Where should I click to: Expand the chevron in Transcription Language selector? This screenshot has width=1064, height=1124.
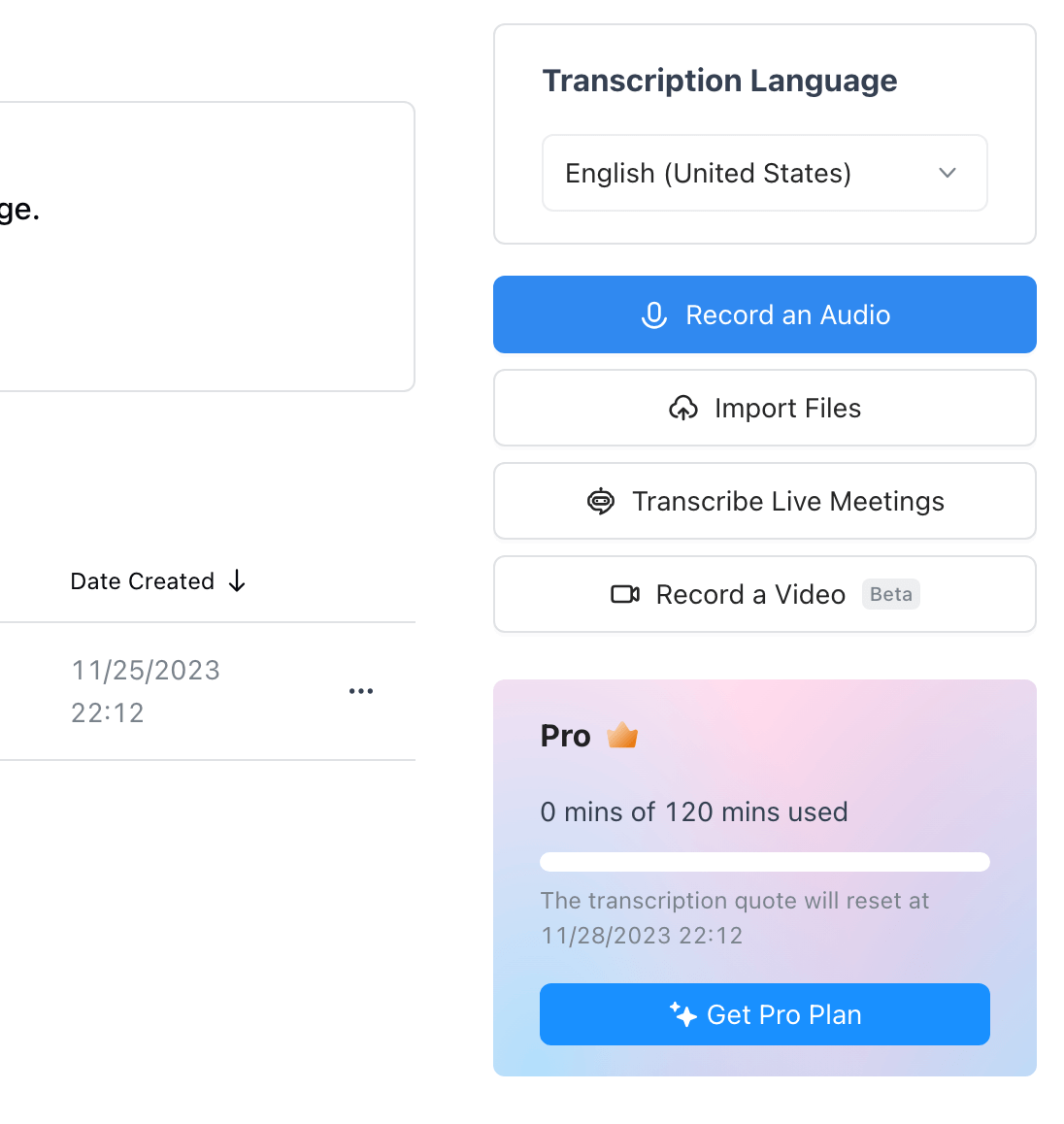click(948, 173)
